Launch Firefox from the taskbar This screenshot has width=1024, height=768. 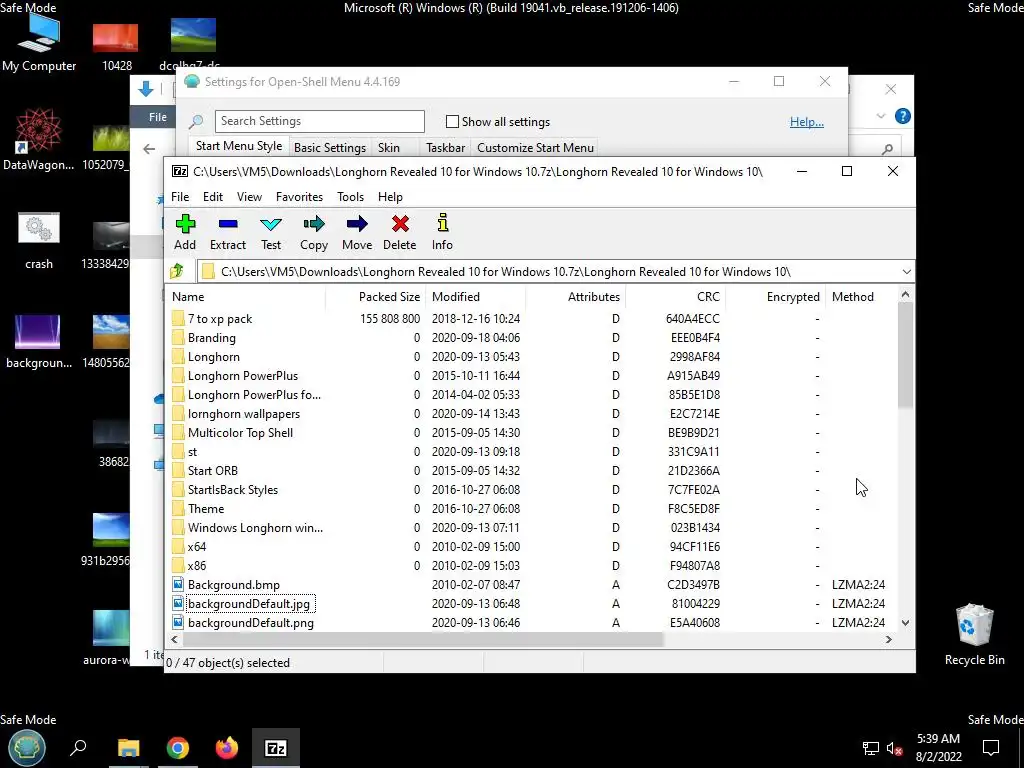[x=227, y=748]
